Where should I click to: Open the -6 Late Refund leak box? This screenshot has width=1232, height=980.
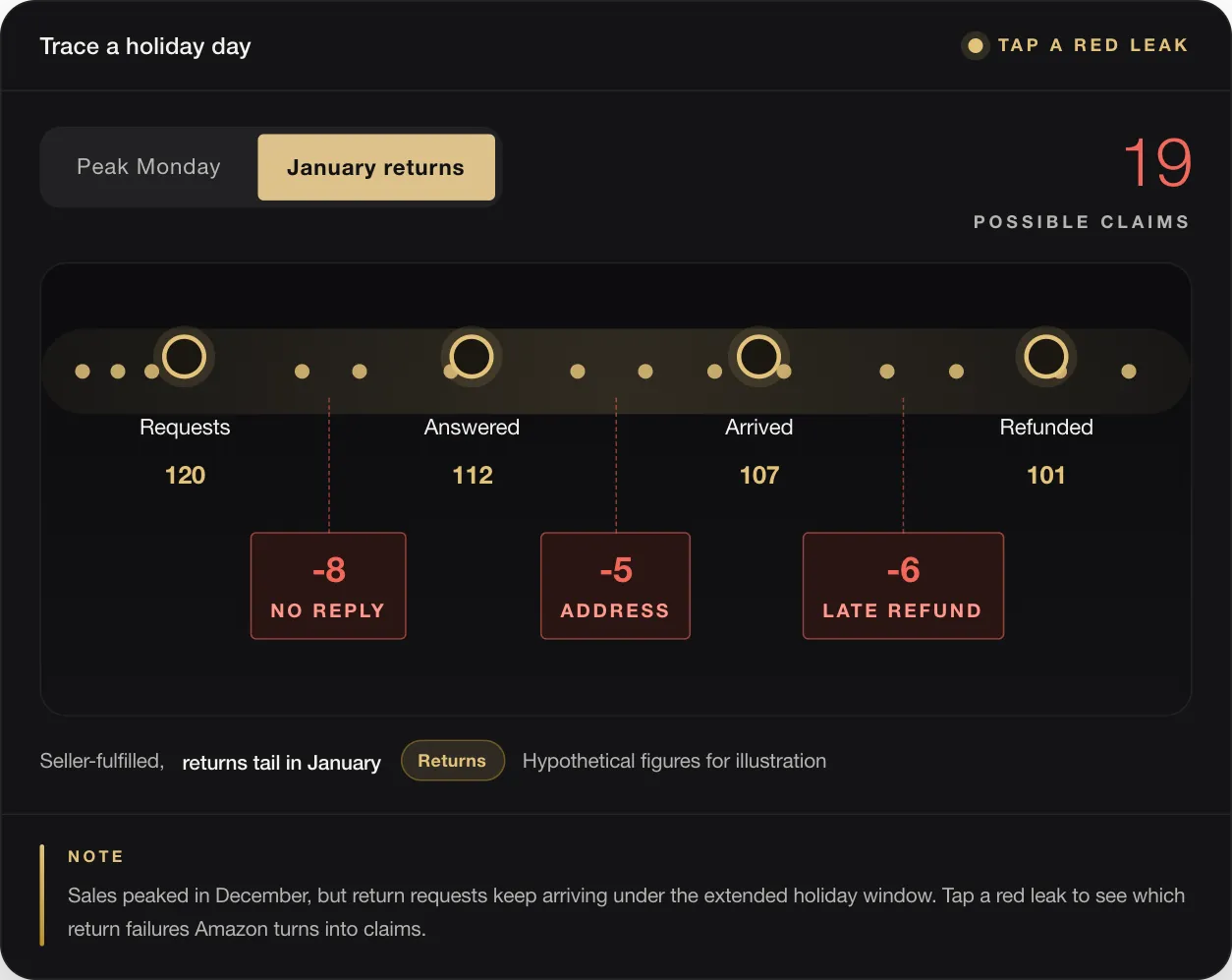903,586
